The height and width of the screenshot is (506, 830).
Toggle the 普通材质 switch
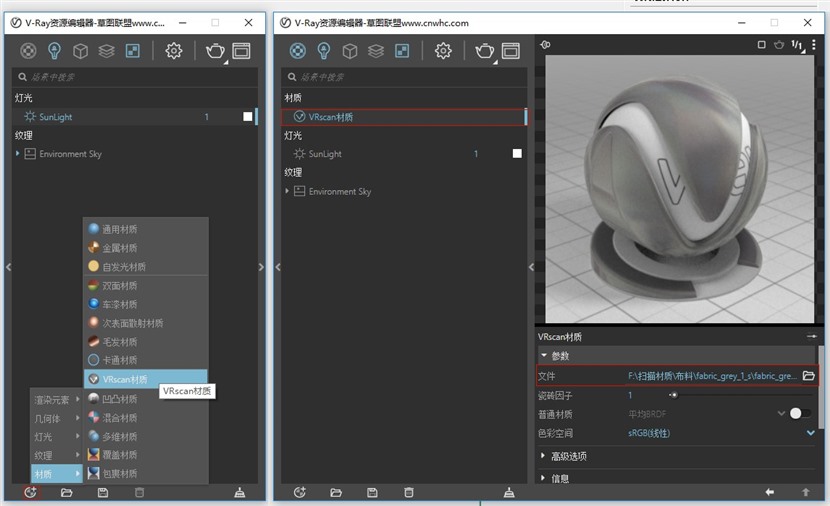click(800, 413)
